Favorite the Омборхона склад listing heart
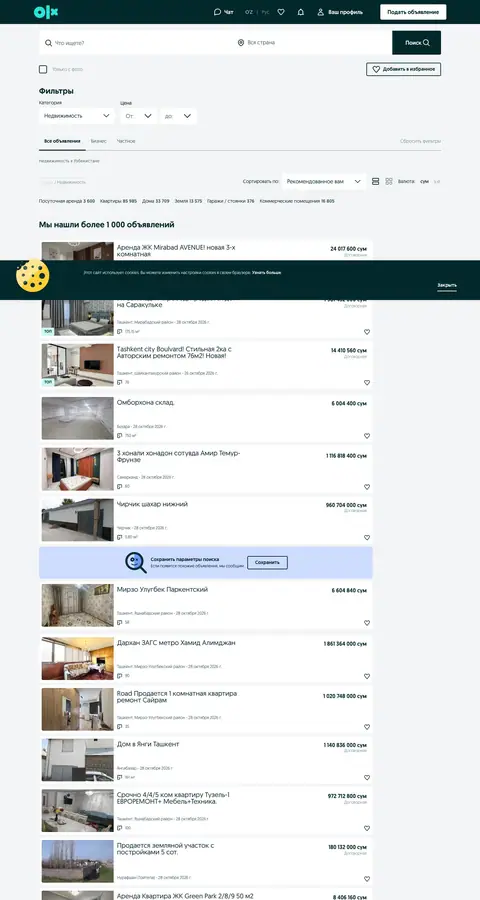Screen dimensions: 480x900 click(x=367, y=436)
